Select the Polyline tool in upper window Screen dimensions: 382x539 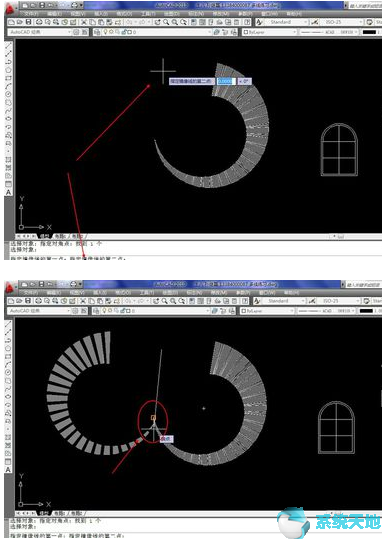[9, 62]
